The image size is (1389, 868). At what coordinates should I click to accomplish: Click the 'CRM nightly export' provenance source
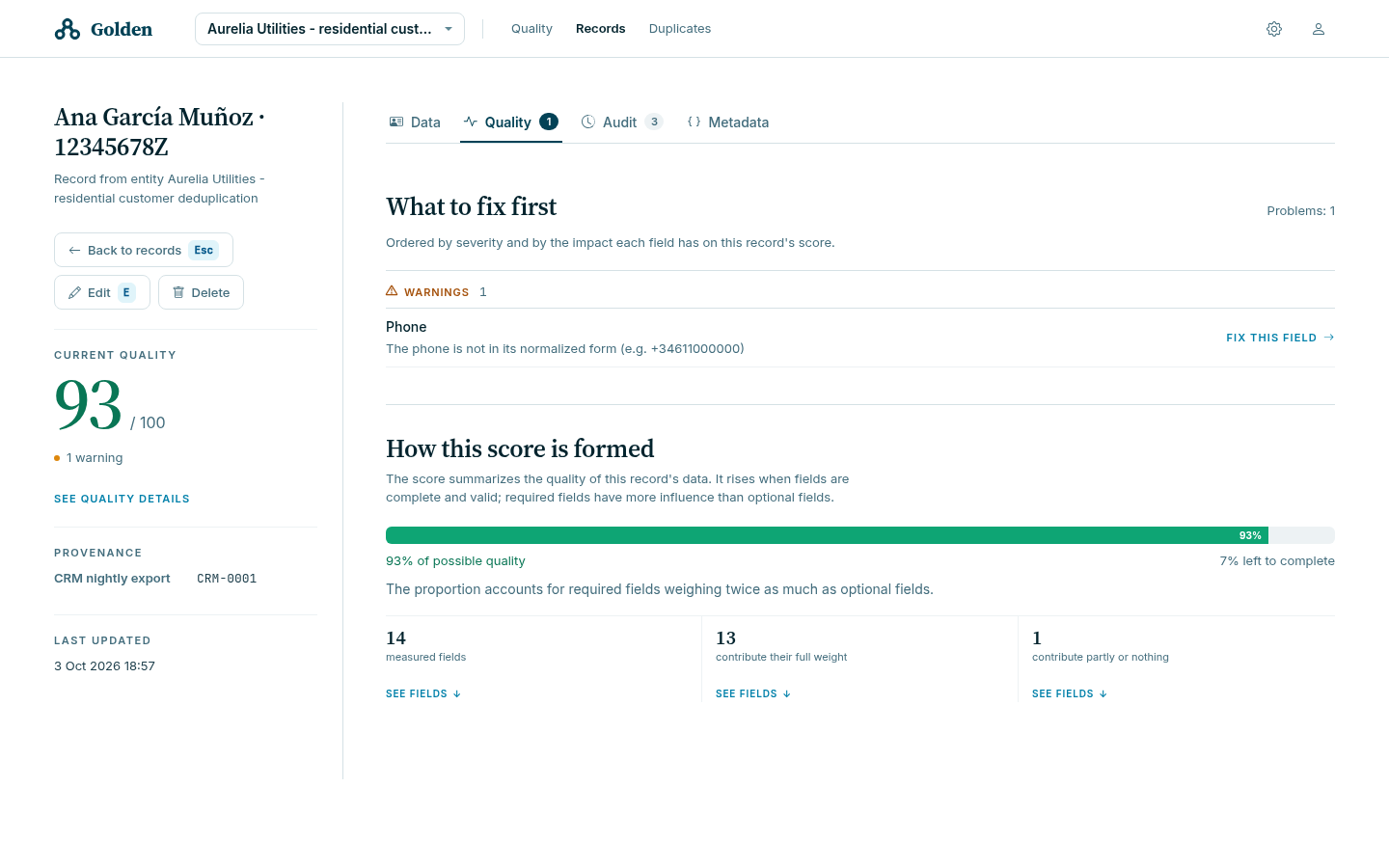[x=112, y=579]
